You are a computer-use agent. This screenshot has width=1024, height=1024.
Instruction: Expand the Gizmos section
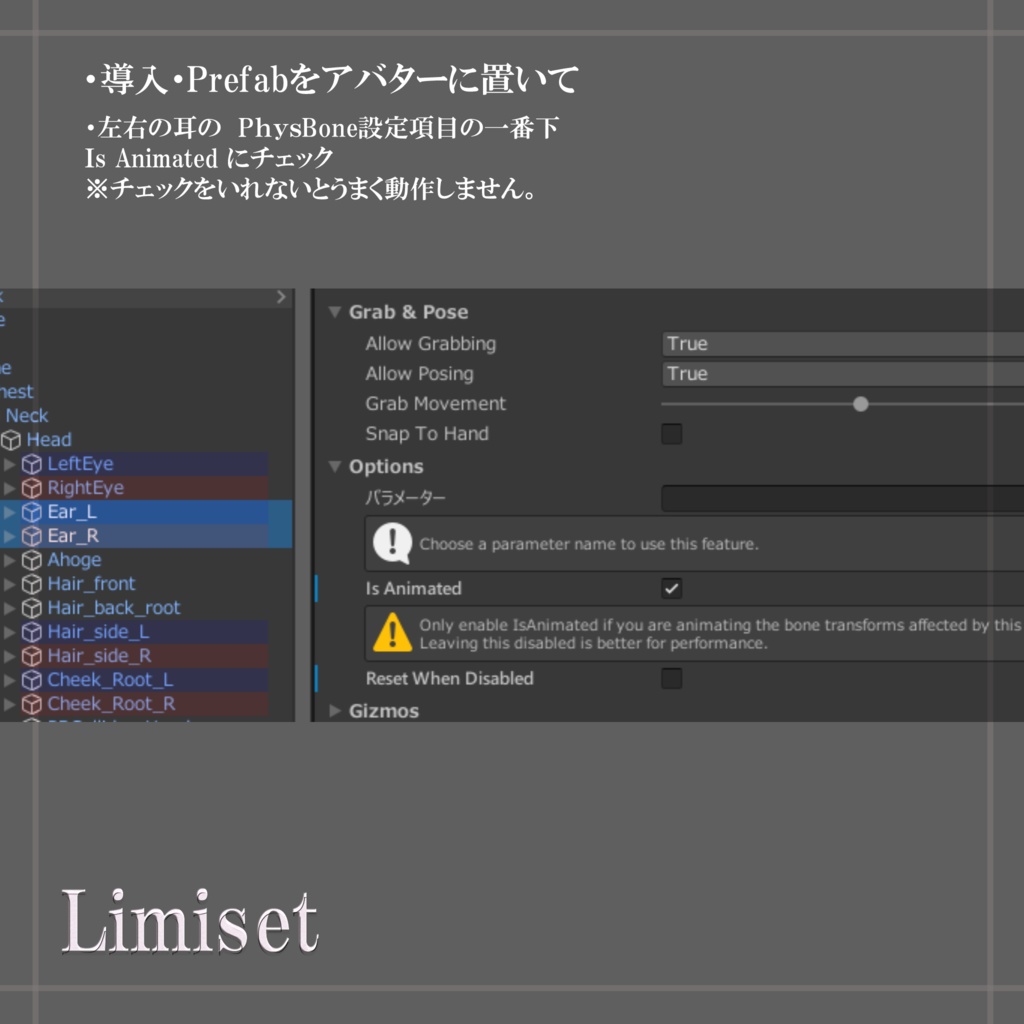(x=335, y=710)
